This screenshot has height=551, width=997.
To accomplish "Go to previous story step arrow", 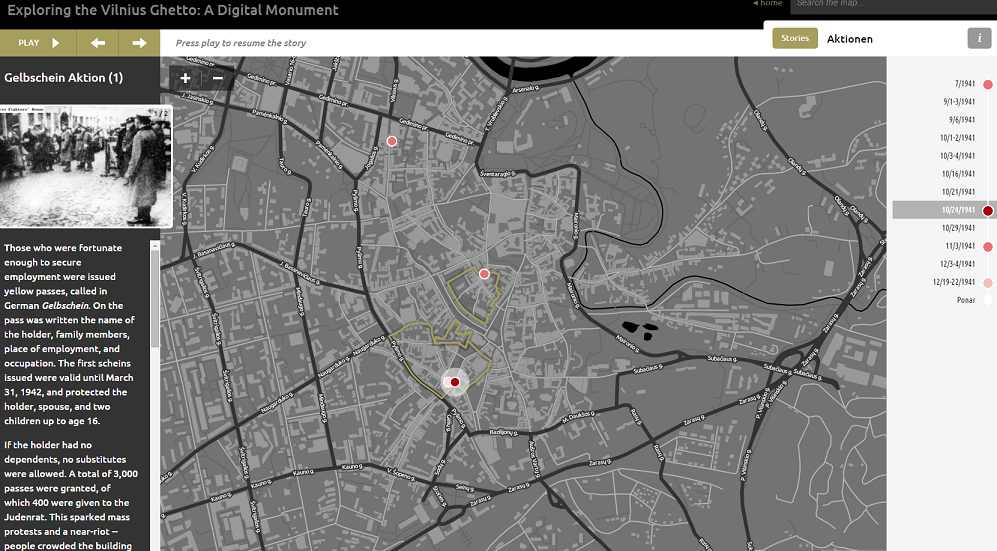I will [98, 43].
